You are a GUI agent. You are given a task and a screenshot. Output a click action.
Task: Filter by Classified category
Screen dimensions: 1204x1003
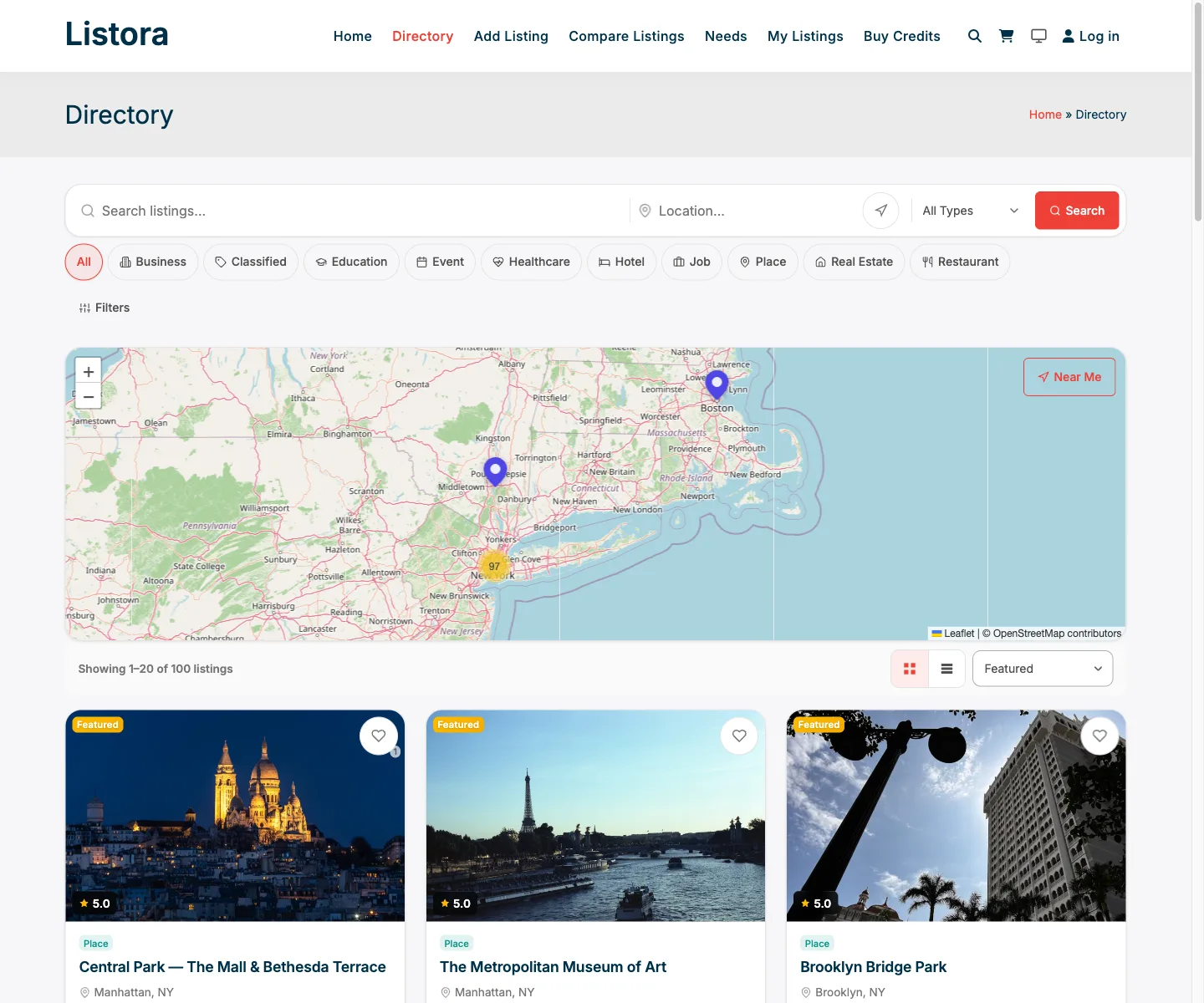tap(251, 262)
